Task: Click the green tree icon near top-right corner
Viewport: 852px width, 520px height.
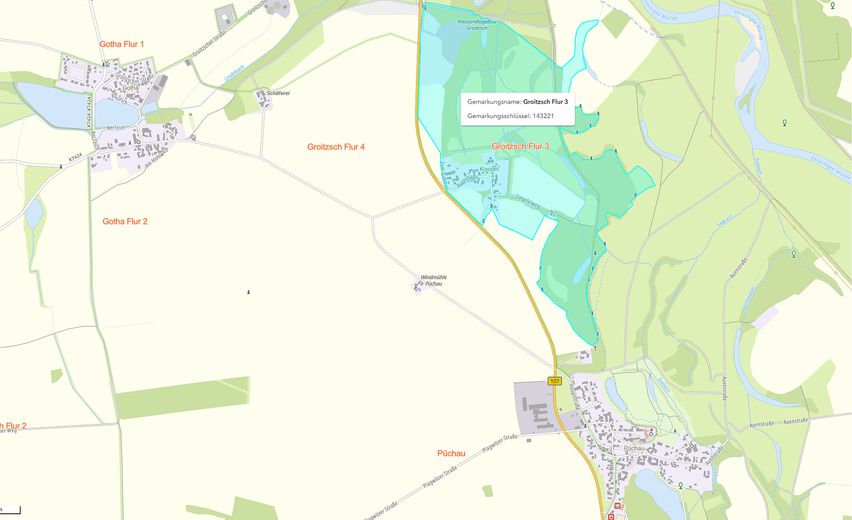Action: [x=832, y=5]
